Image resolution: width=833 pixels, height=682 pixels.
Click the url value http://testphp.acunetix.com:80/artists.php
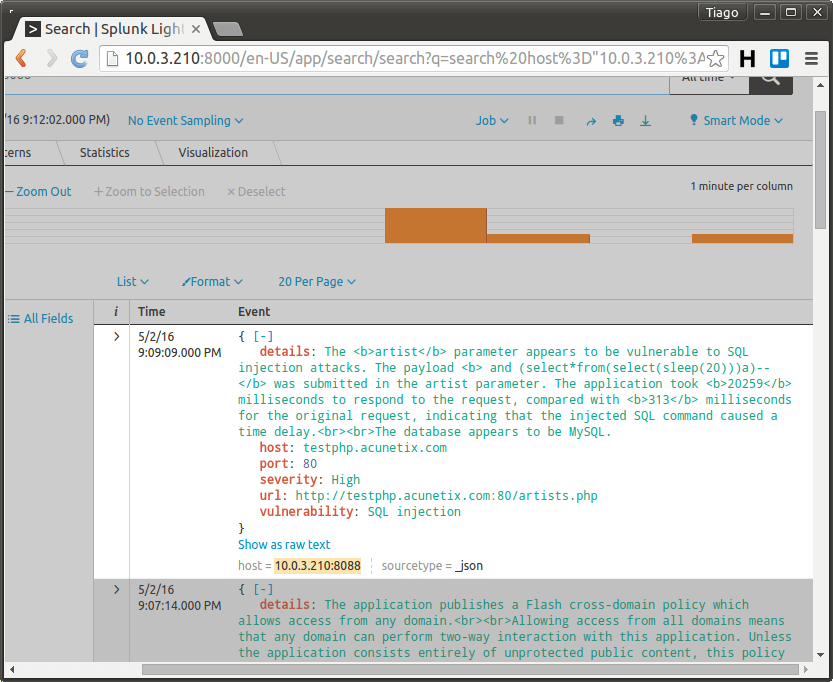click(x=446, y=496)
